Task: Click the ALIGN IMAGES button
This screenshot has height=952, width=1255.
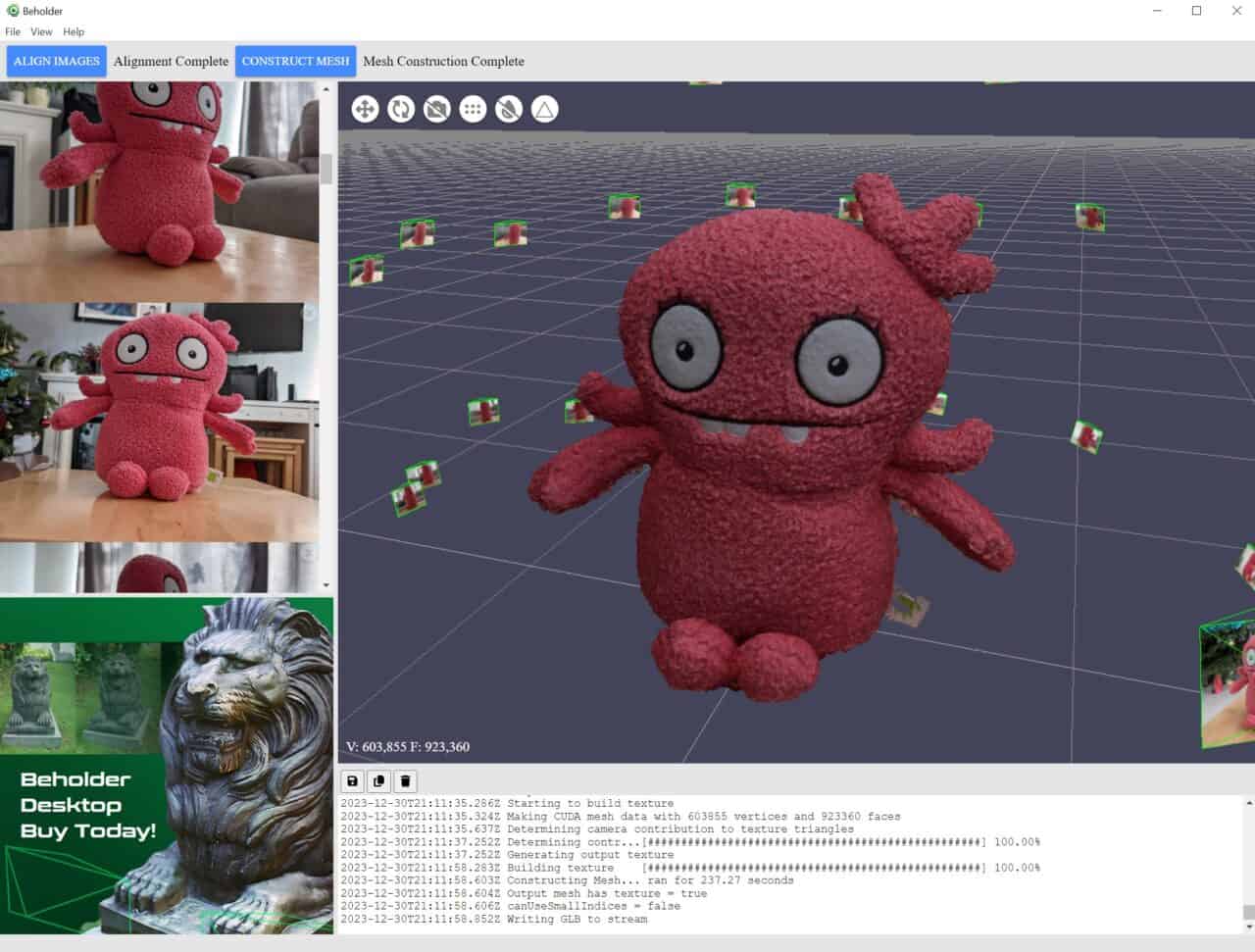Action: click(57, 61)
